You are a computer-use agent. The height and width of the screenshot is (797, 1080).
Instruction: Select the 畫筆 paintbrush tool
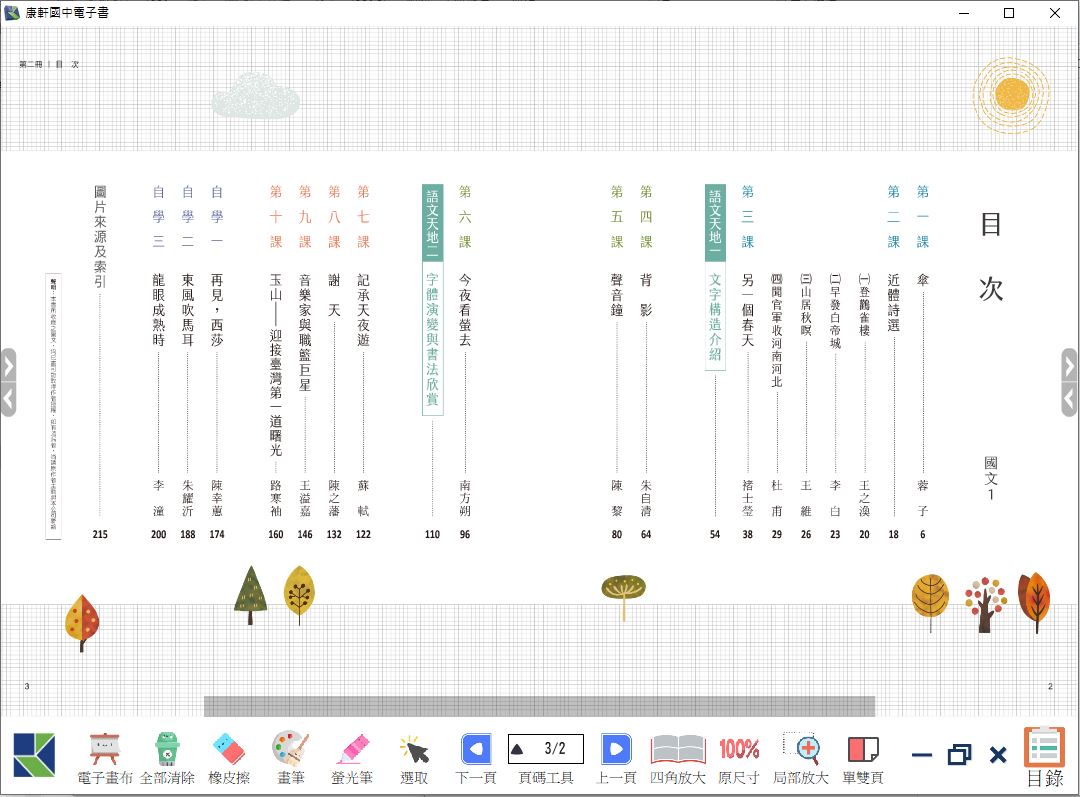[x=289, y=756]
